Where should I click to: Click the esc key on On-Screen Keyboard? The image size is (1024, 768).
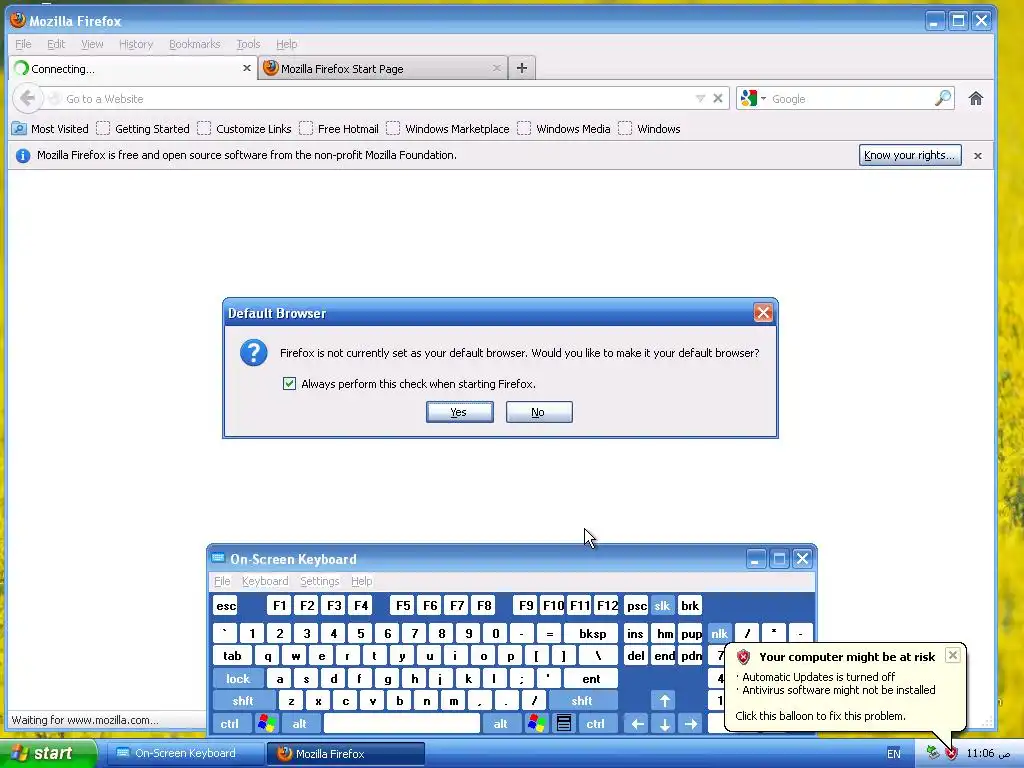(226, 605)
